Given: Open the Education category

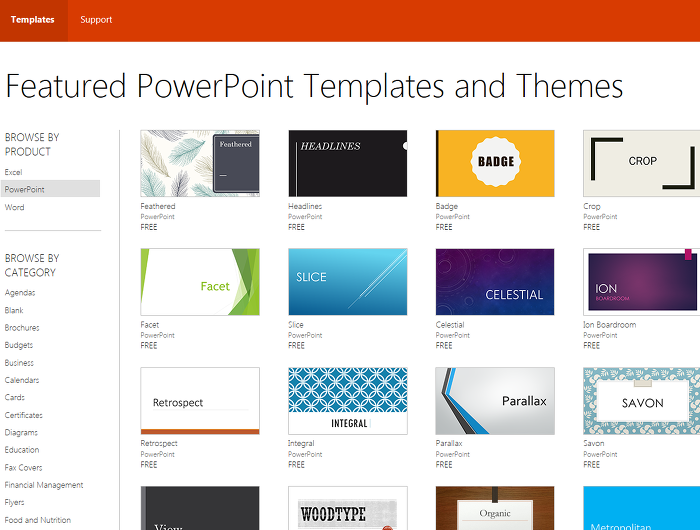Looking at the screenshot, I should [x=22, y=450].
